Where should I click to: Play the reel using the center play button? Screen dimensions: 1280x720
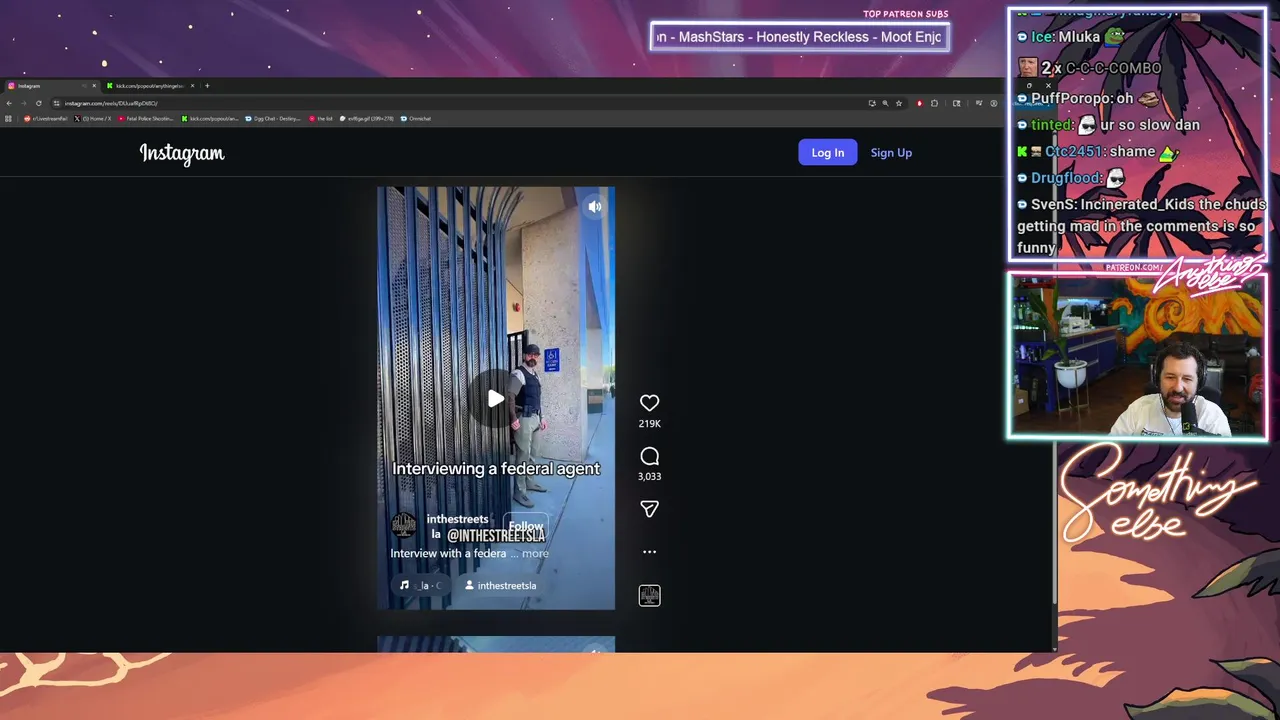[496, 399]
